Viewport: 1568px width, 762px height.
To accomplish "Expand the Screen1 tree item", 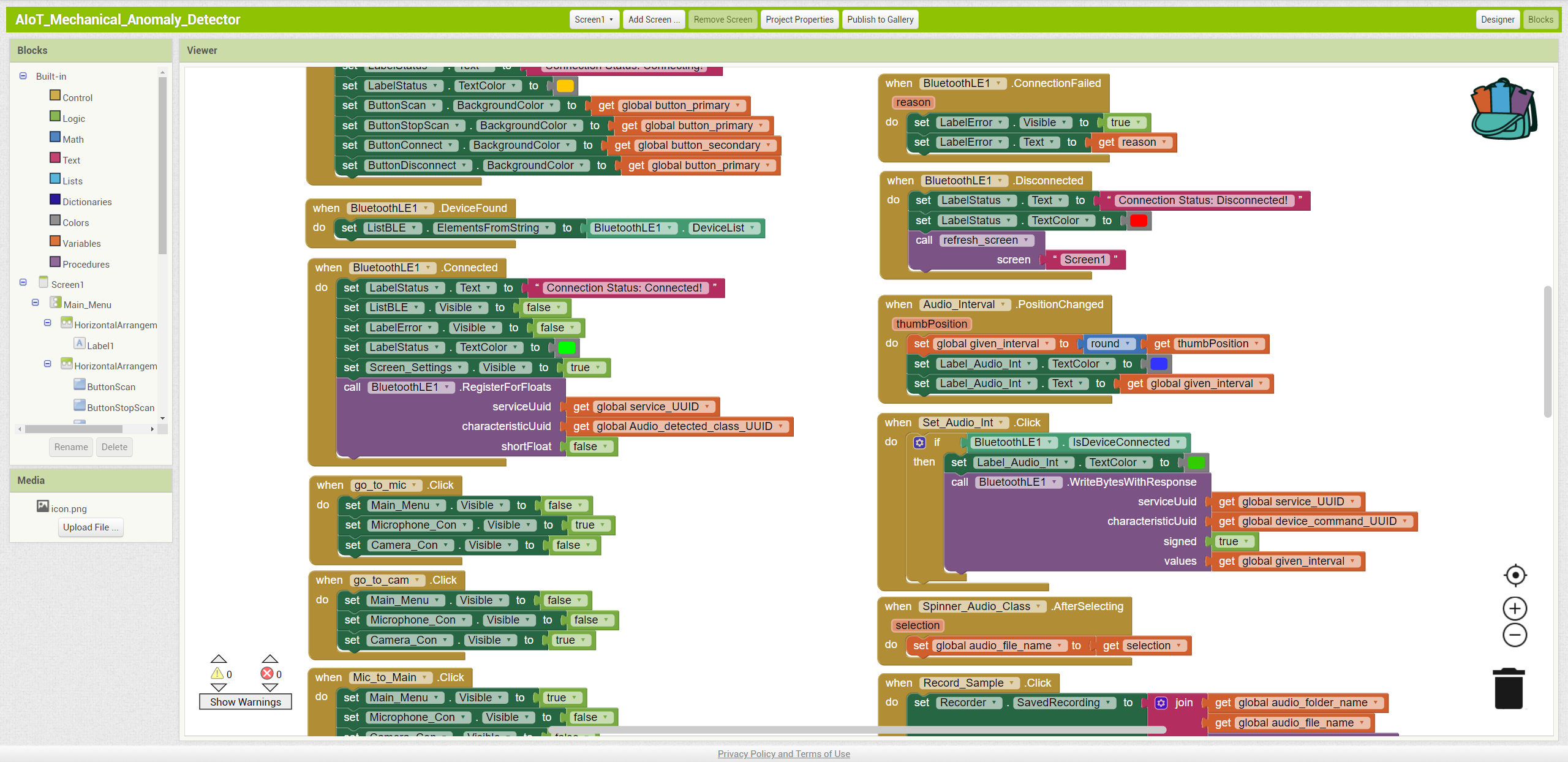I will pyautogui.click(x=22, y=283).
